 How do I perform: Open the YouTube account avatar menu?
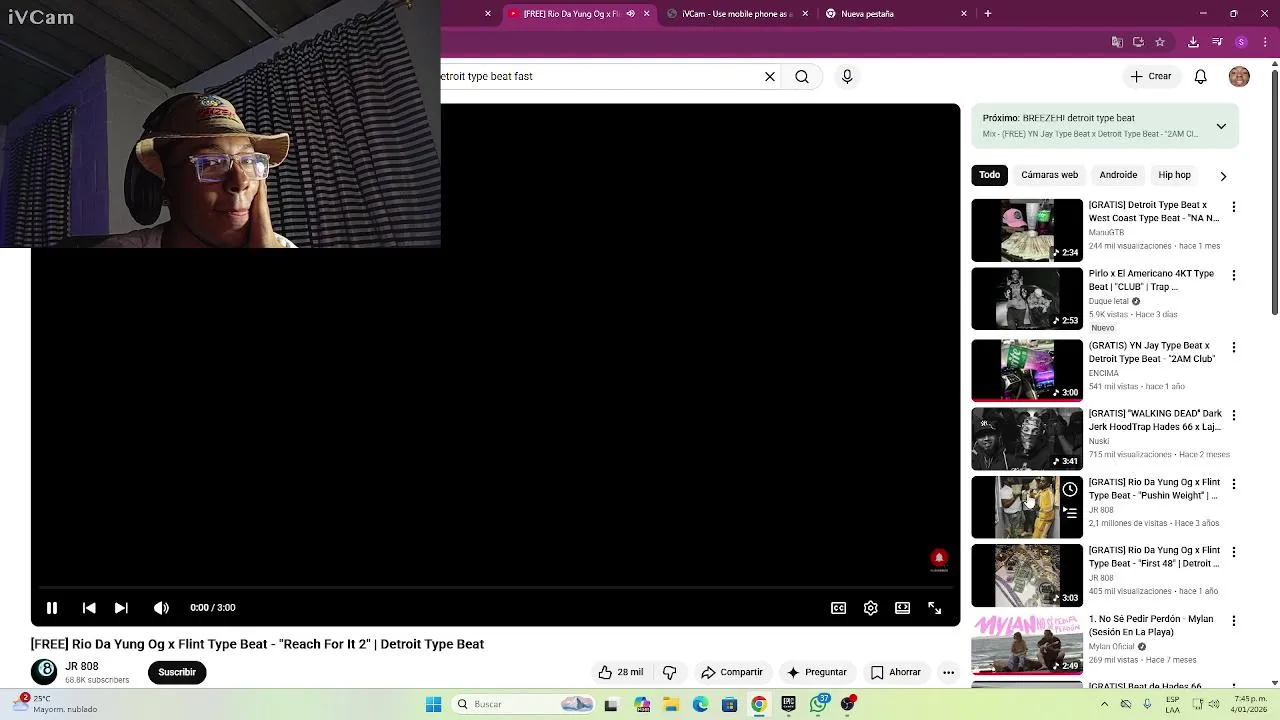point(1239,76)
